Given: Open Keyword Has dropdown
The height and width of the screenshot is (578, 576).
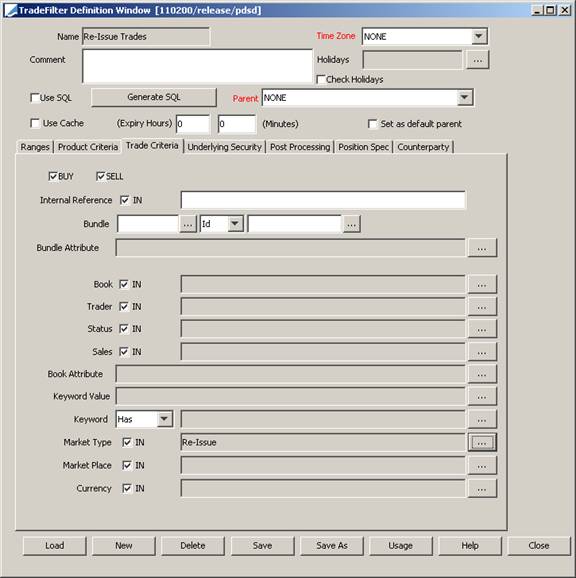Looking at the screenshot, I should click(x=164, y=419).
